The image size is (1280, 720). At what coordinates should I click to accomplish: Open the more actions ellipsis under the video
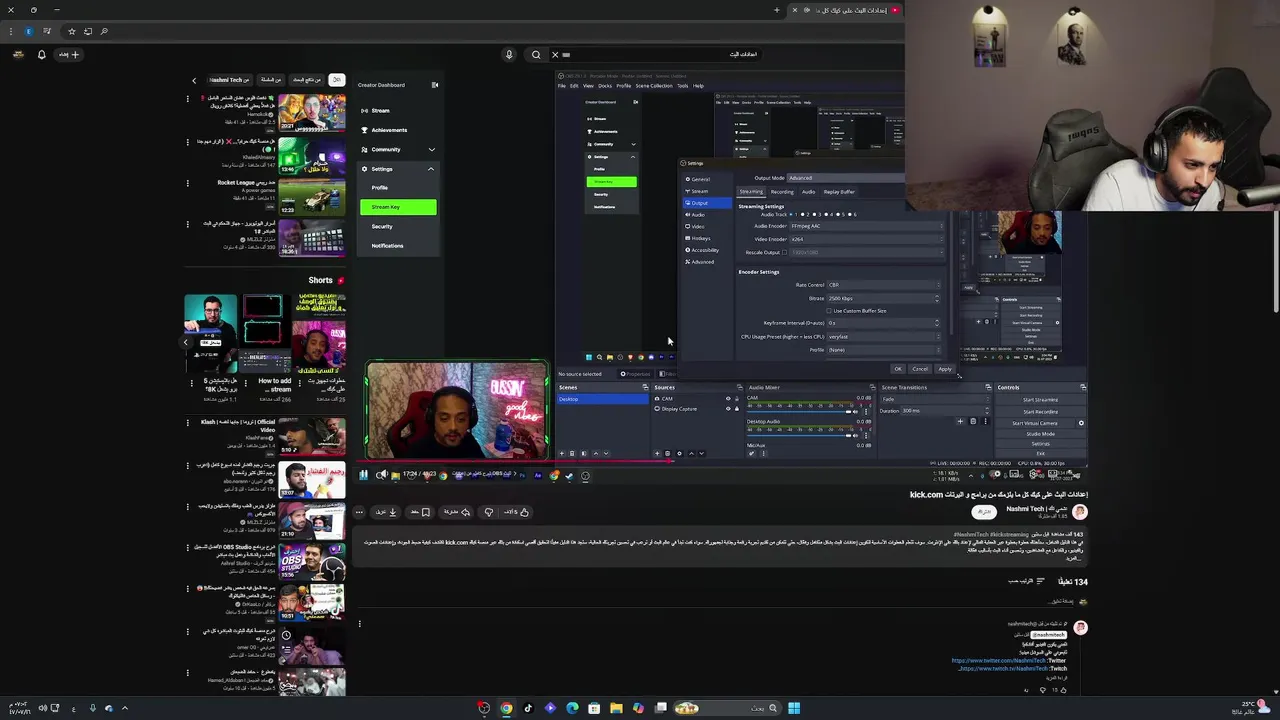pos(359,512)
